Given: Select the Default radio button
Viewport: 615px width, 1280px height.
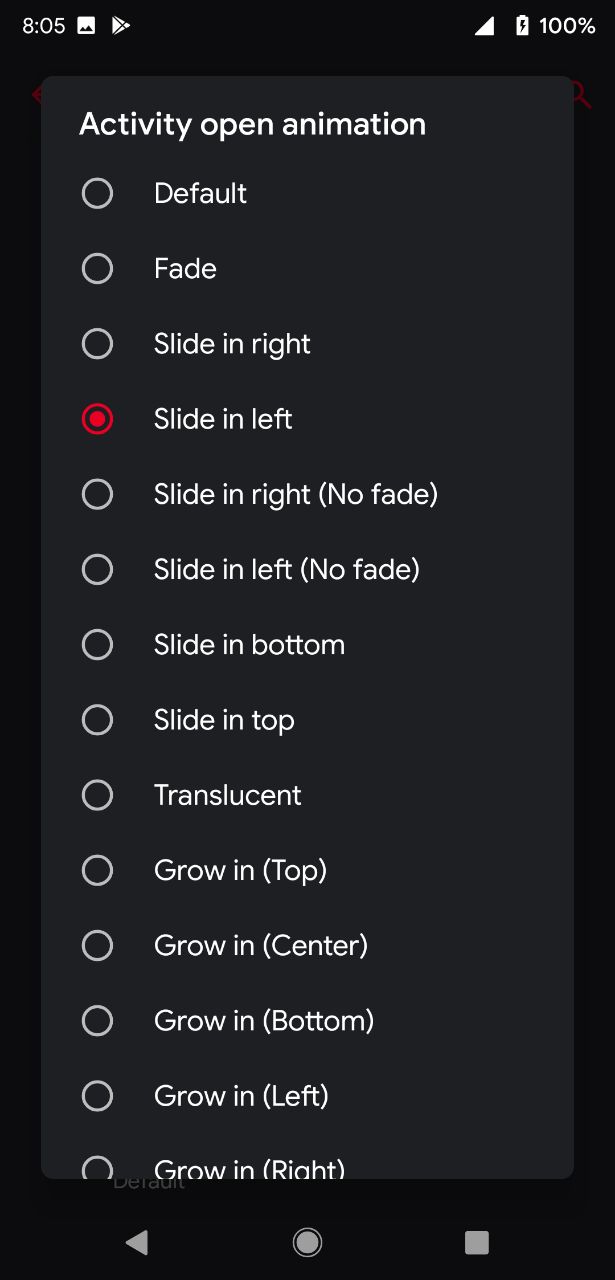Looking at the screenshot, I should (307, 193).
